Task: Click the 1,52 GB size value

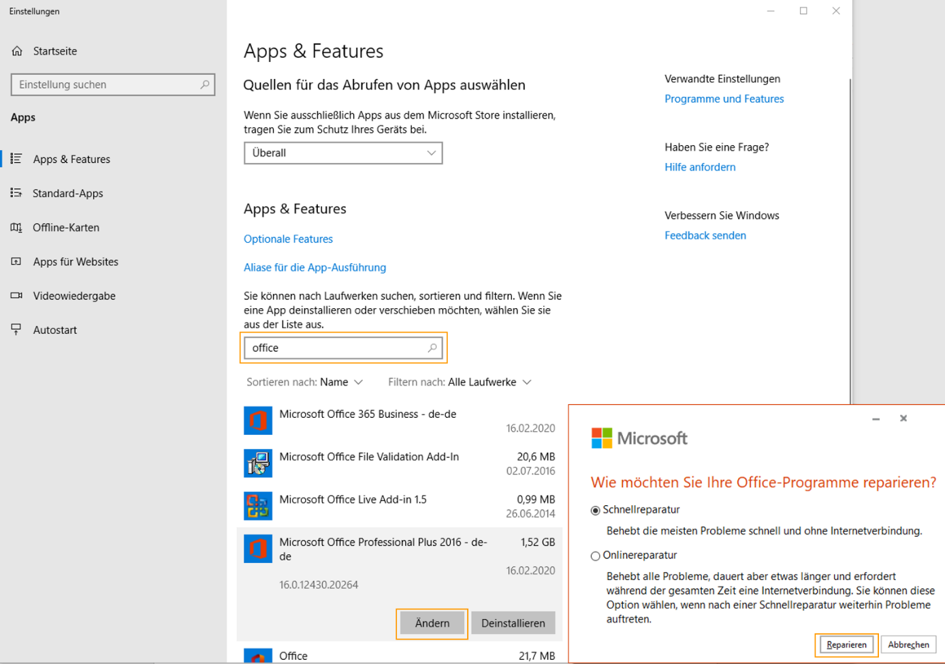Action: [x=538, y=542]
